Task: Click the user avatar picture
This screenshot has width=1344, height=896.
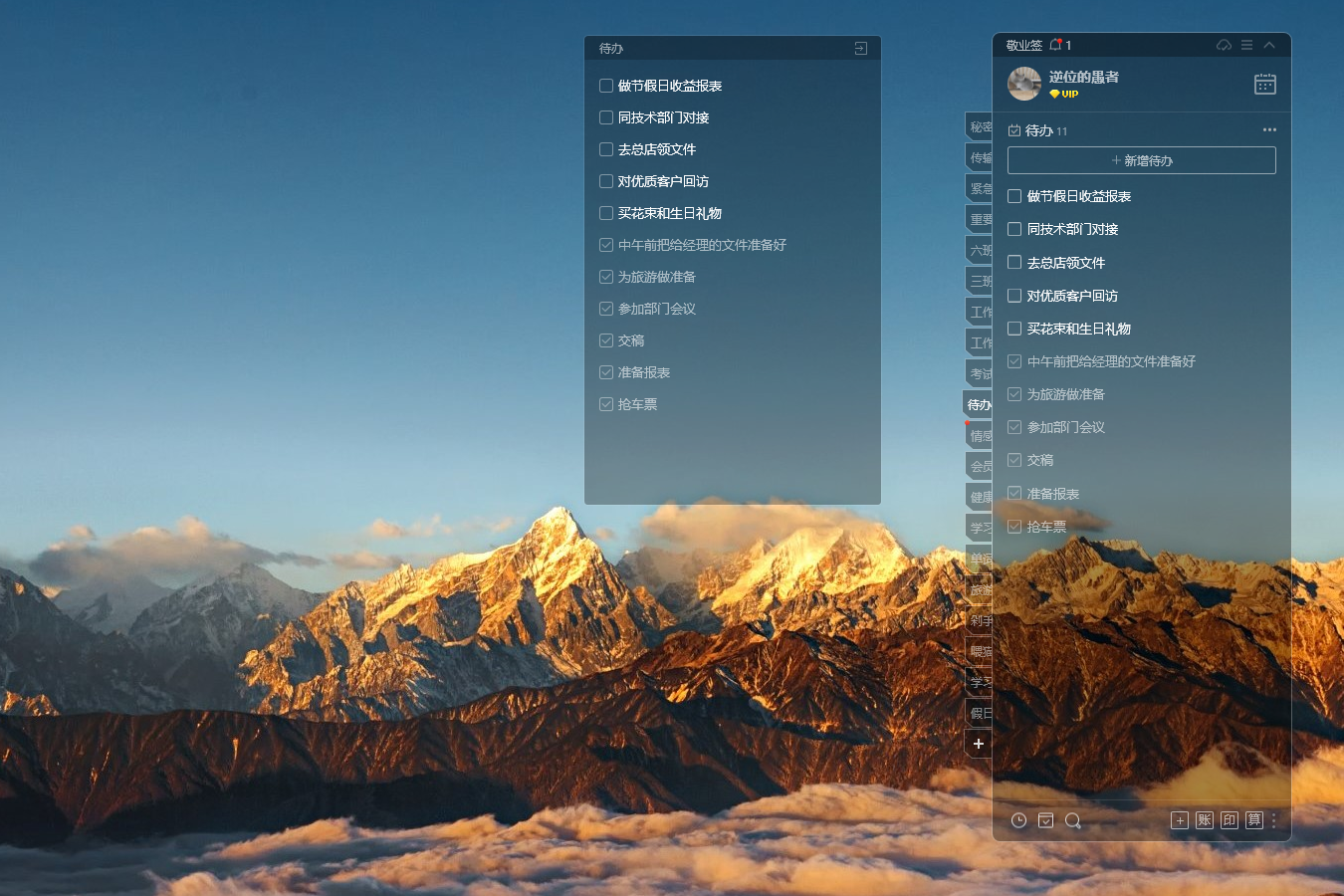Action: pos(1024,84)
